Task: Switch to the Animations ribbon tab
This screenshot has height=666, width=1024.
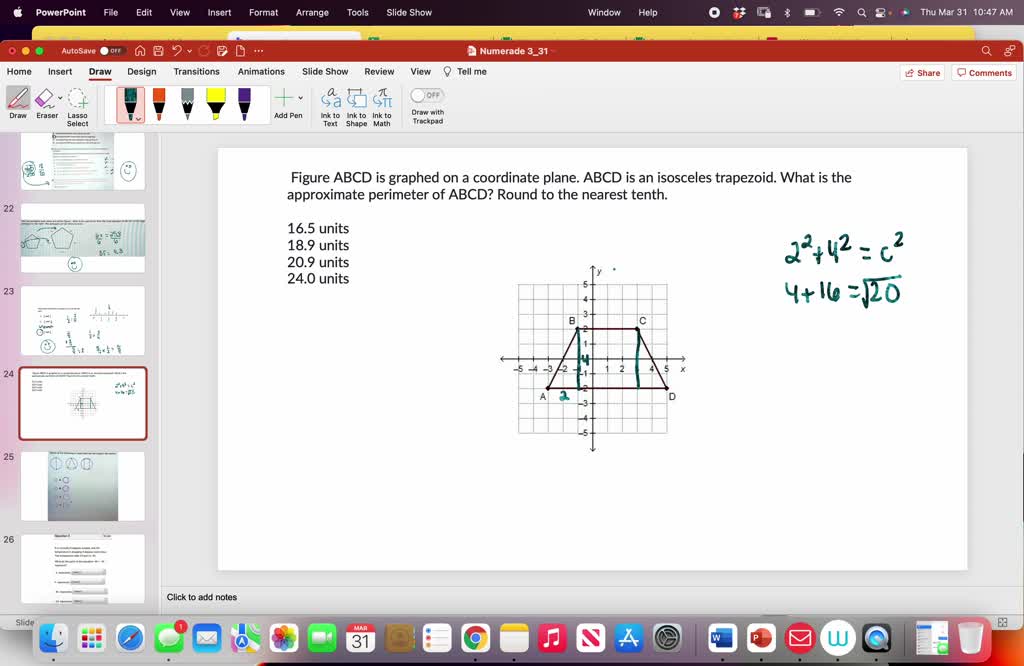Action: click(x=261, y=71)
